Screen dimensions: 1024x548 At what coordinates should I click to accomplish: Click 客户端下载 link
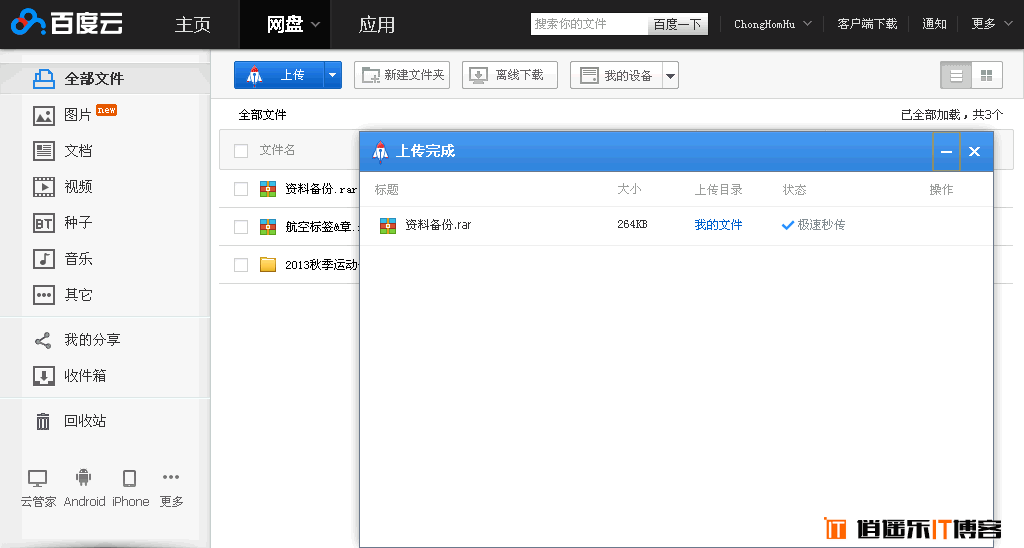point(867,24)
